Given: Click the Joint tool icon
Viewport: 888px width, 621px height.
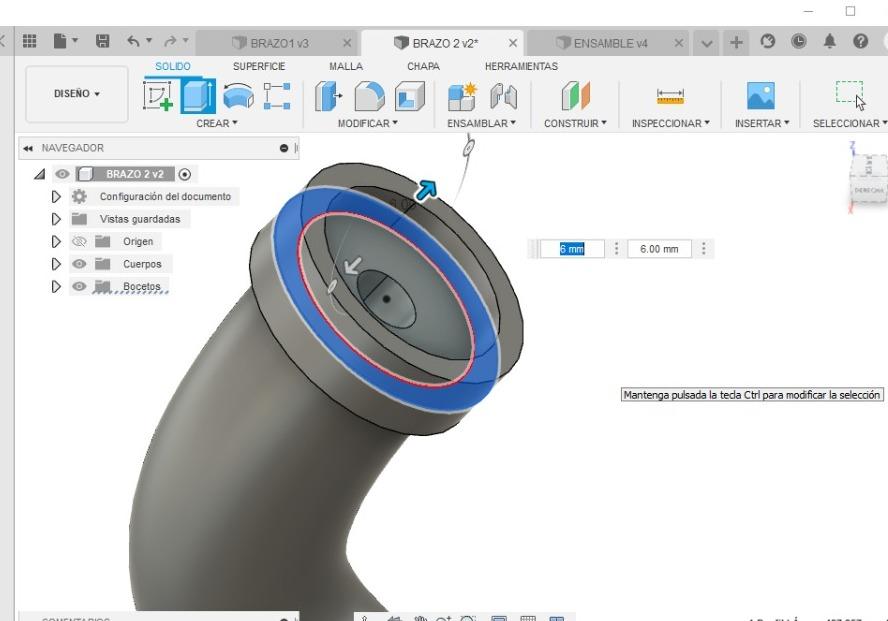Looking at the screenshot, I should (x=503, y=96).
